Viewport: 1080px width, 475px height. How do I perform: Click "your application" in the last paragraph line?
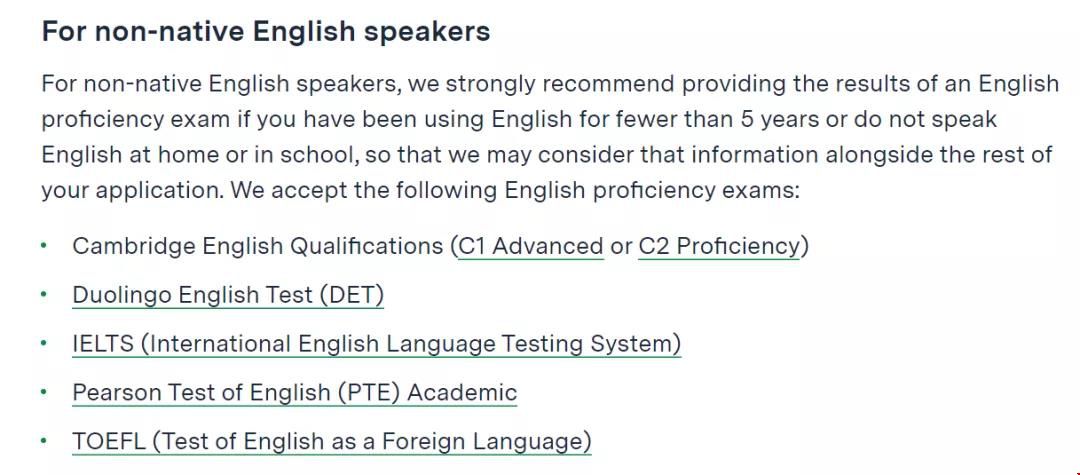click(x=132, y=190)
